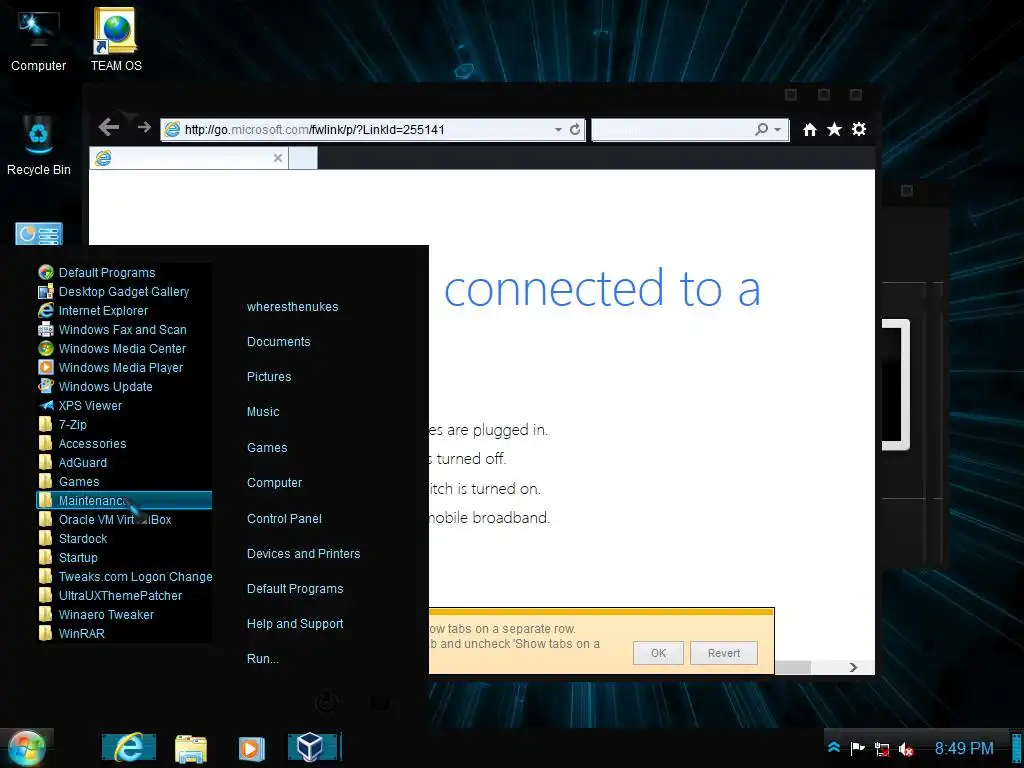The height and width of the screenshot is (768, 1024).
Task: Open the Recycle Bin desktop icon
Action: pyautogui.click(x=39, y=145)
